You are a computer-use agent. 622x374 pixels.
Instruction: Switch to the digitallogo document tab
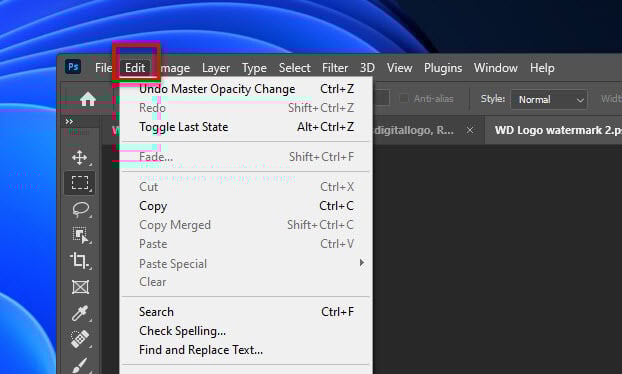pos(414,130)
